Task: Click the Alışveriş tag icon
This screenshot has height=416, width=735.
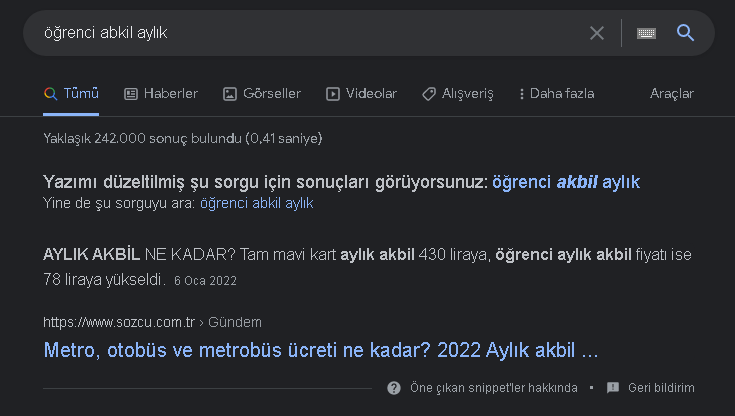Action: coord(429,94)
